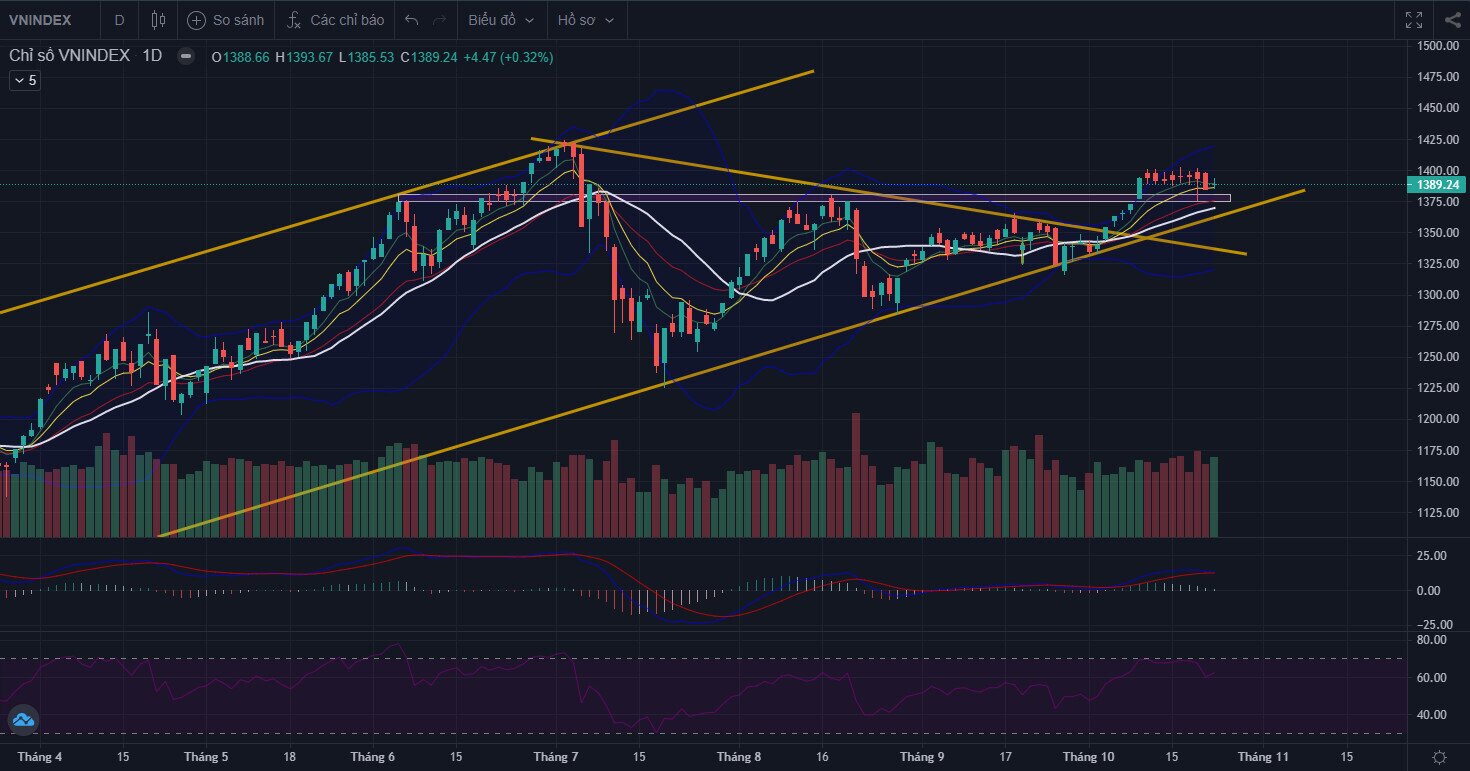The width and height of the screenshot is (1470, 771).
Task: Click the 1125.00 price axis label
Action: click(x=1440, y=513)
